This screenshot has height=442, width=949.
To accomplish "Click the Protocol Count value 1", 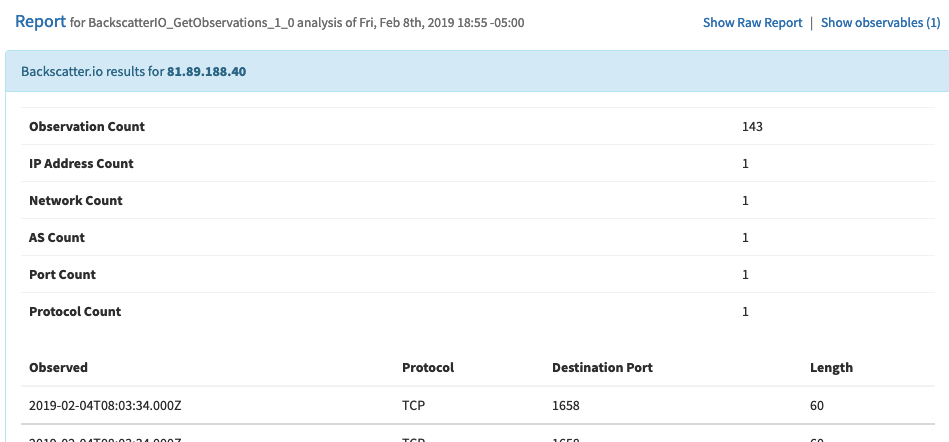I will [x=746, y=312].
